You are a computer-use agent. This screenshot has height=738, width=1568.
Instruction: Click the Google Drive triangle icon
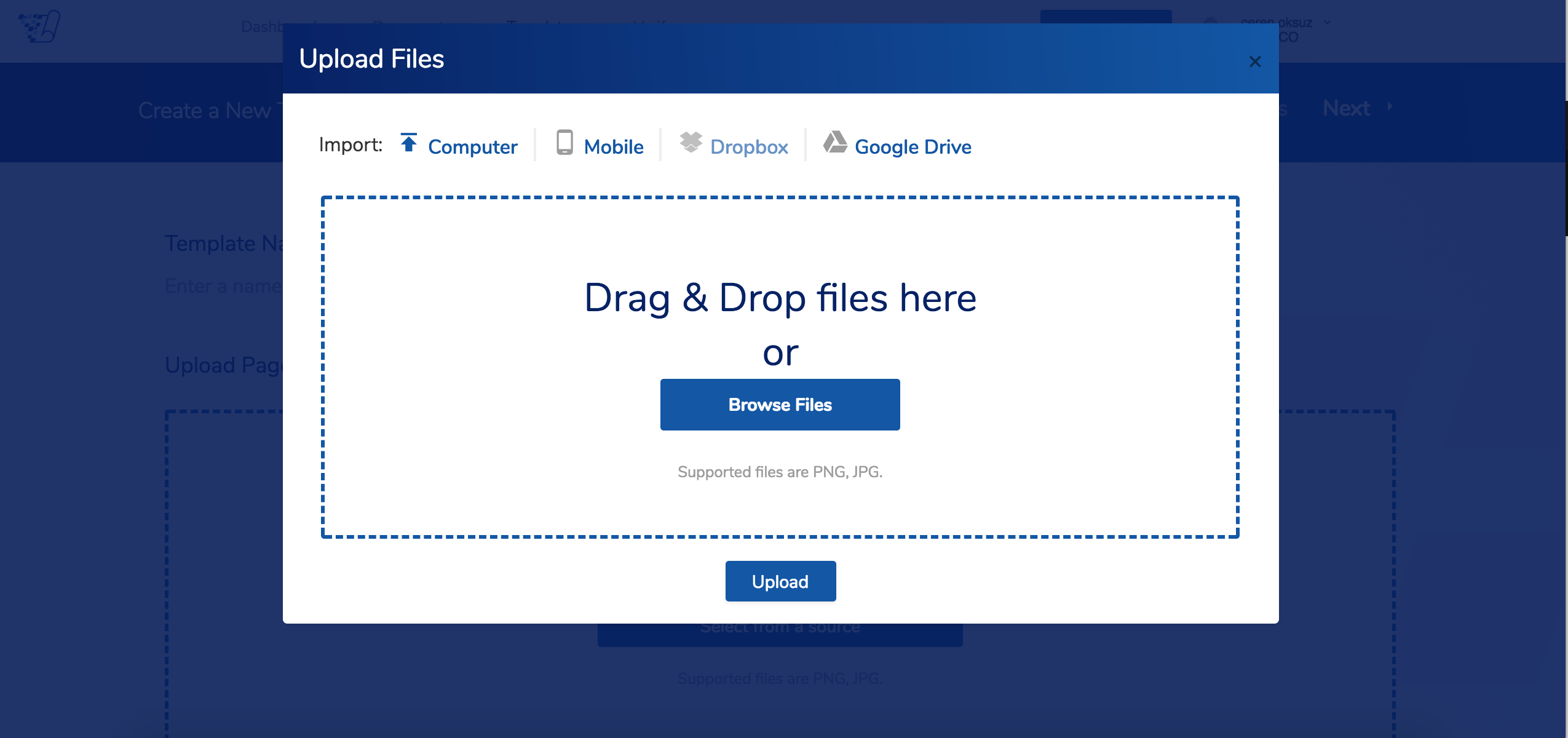[835, 142]
